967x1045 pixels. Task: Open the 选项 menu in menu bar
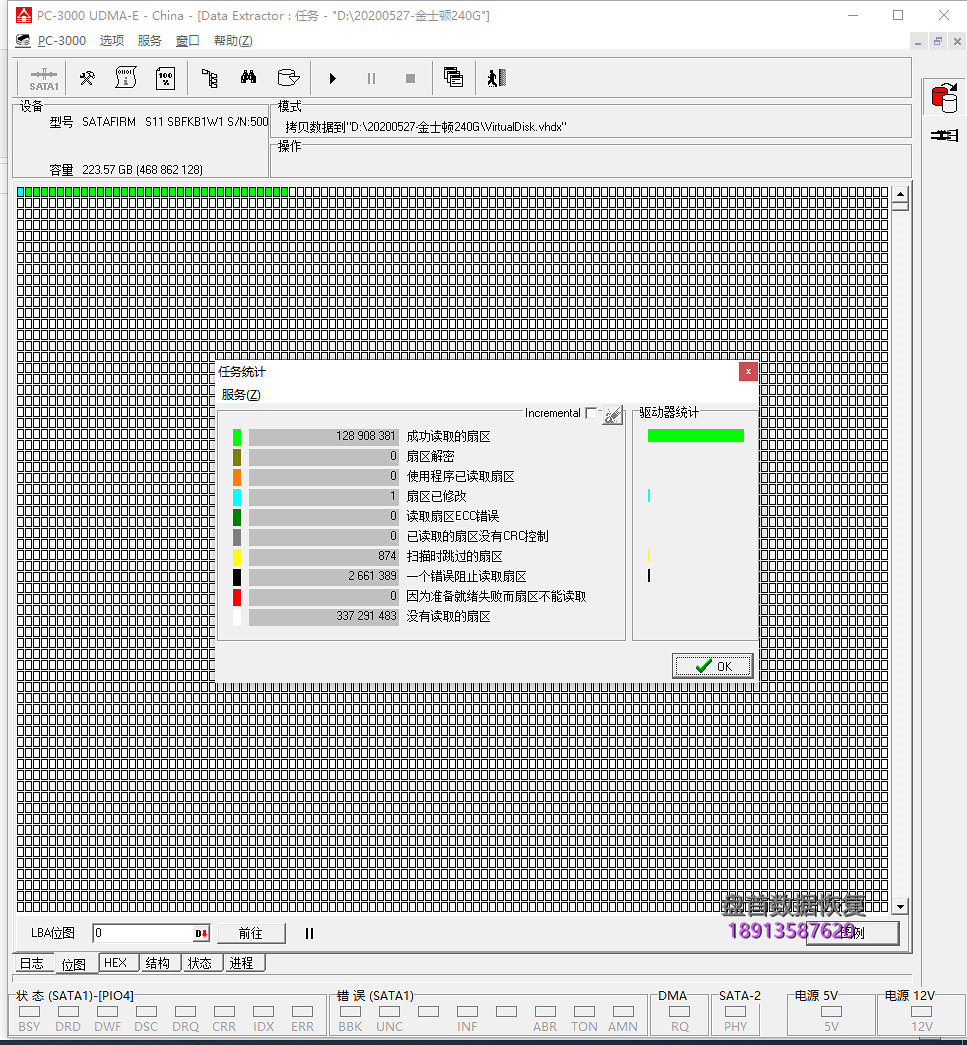112,41
